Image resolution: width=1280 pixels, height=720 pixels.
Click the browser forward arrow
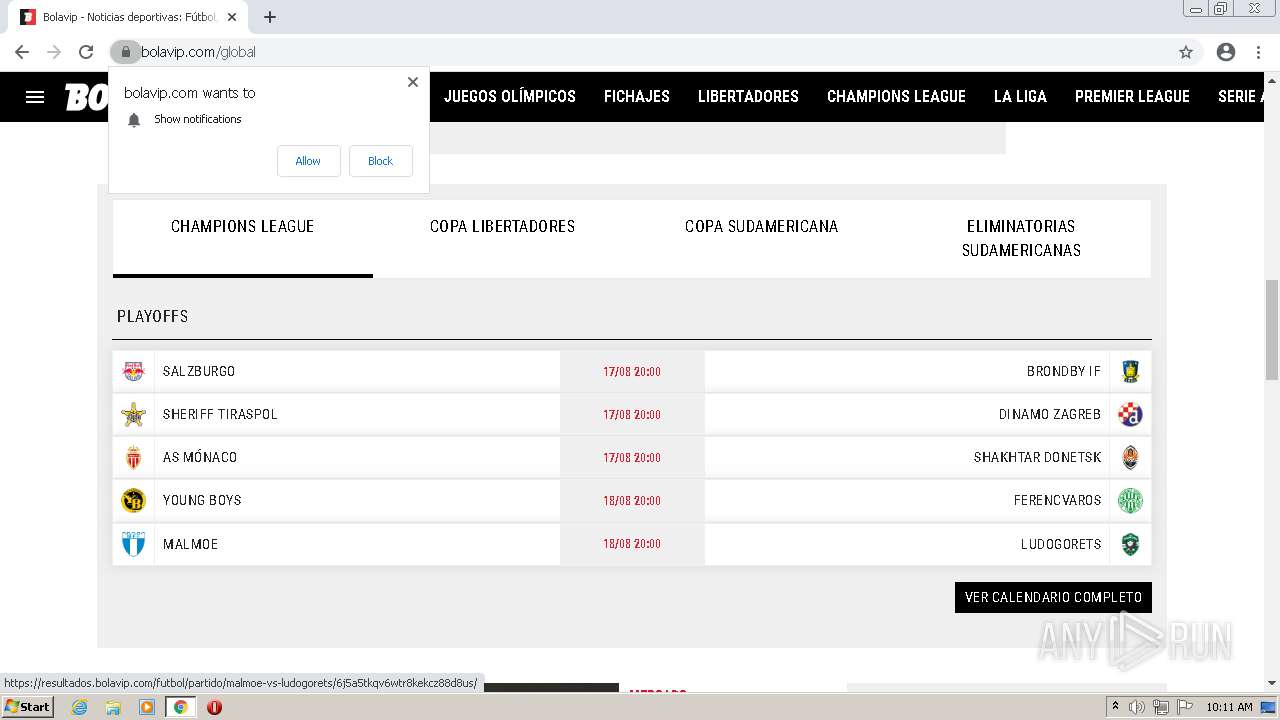(54, 52)
